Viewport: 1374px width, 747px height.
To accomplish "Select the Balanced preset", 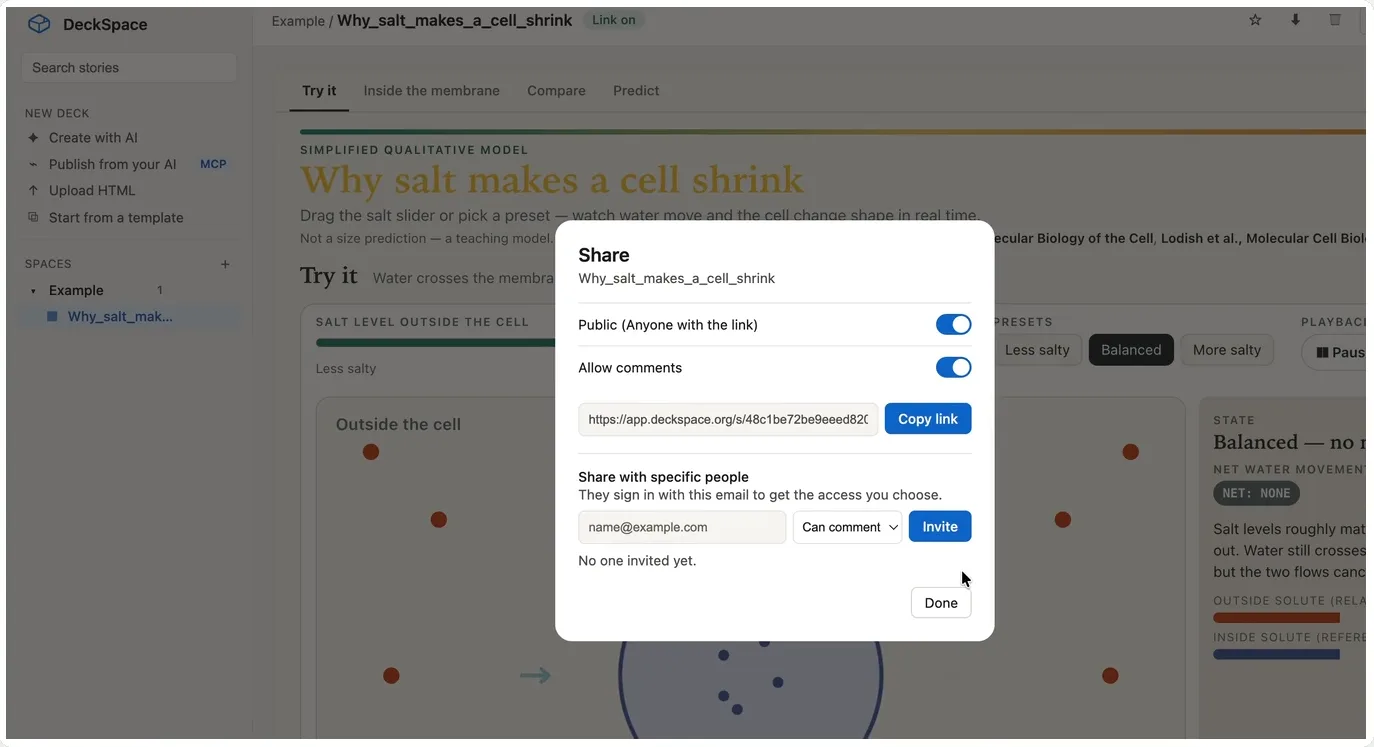I will pos(1131,350).
